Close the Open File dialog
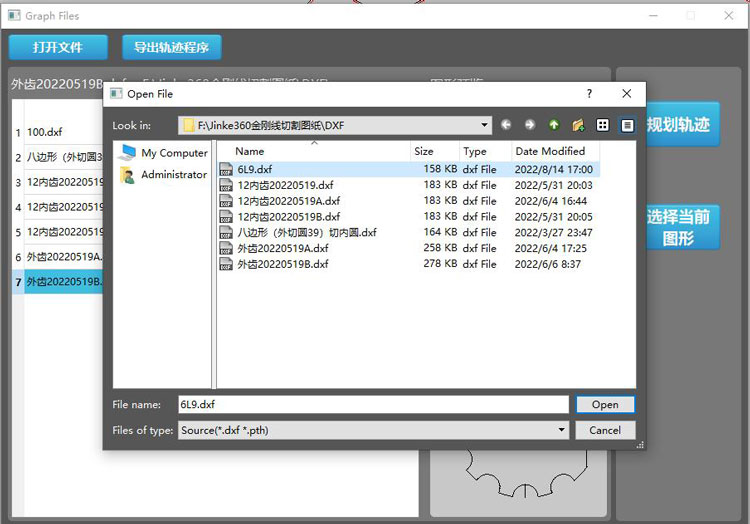The height and width of the screenshot is (524, 750). [627, 94]
